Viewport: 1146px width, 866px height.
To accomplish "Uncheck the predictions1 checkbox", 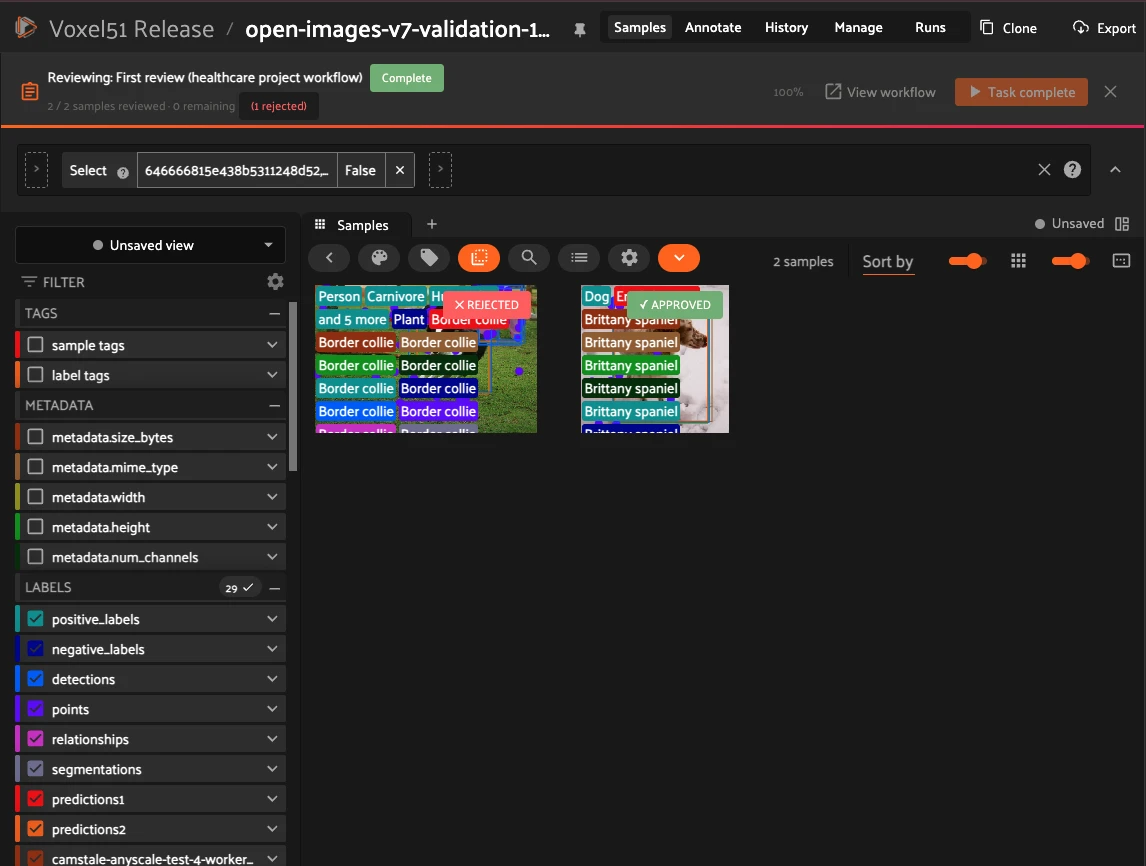I will [35, 799].
